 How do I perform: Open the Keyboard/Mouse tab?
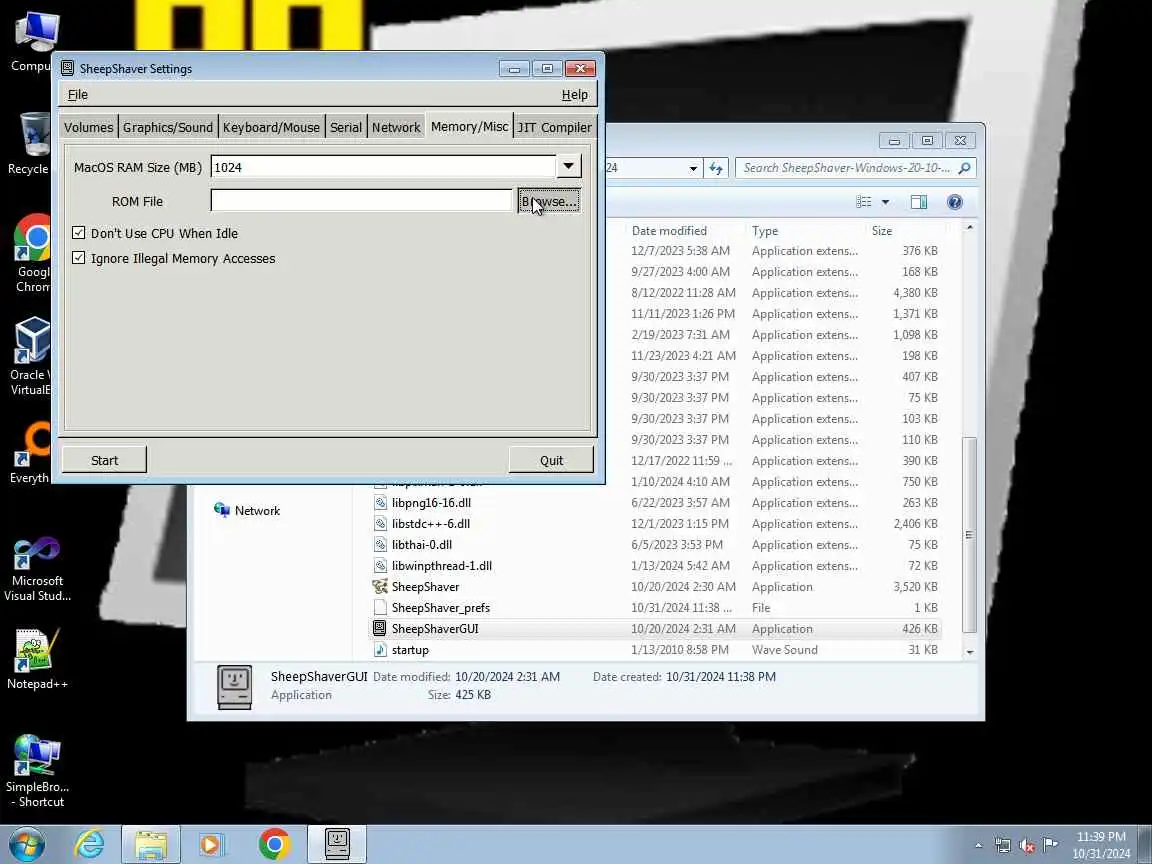(271, 127)
